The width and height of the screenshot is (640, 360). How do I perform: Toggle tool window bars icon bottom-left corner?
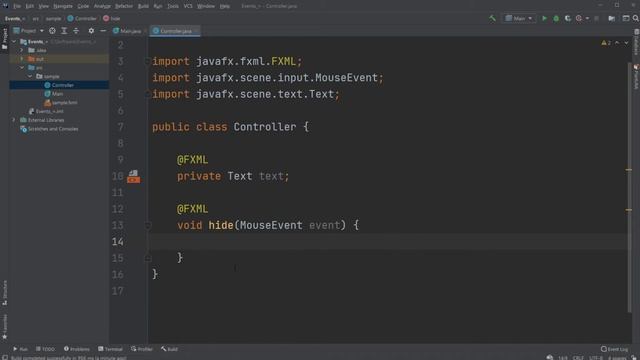point(5,357)
